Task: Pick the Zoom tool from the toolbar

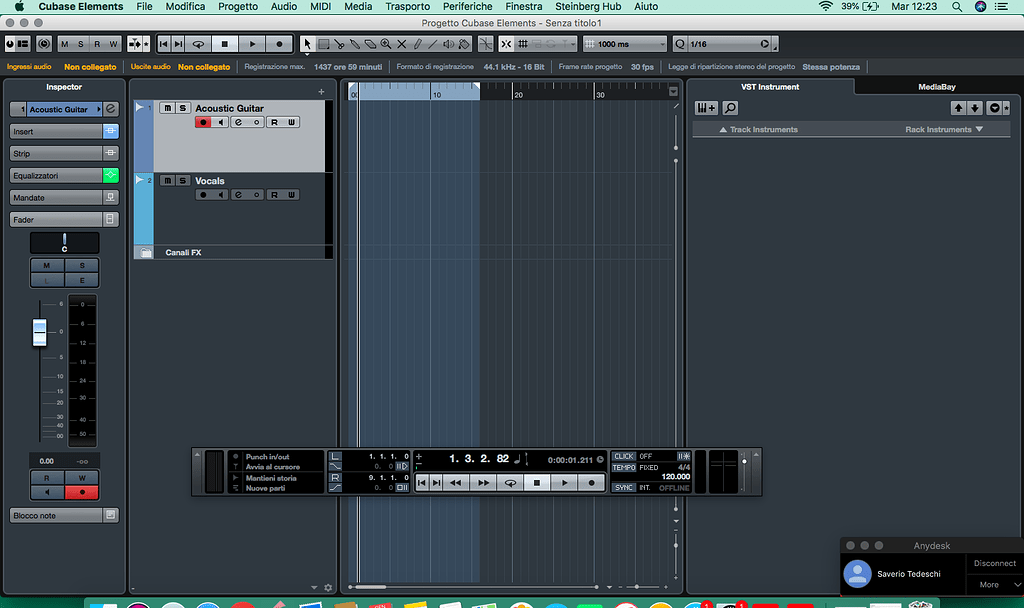Action: (385, 43)
